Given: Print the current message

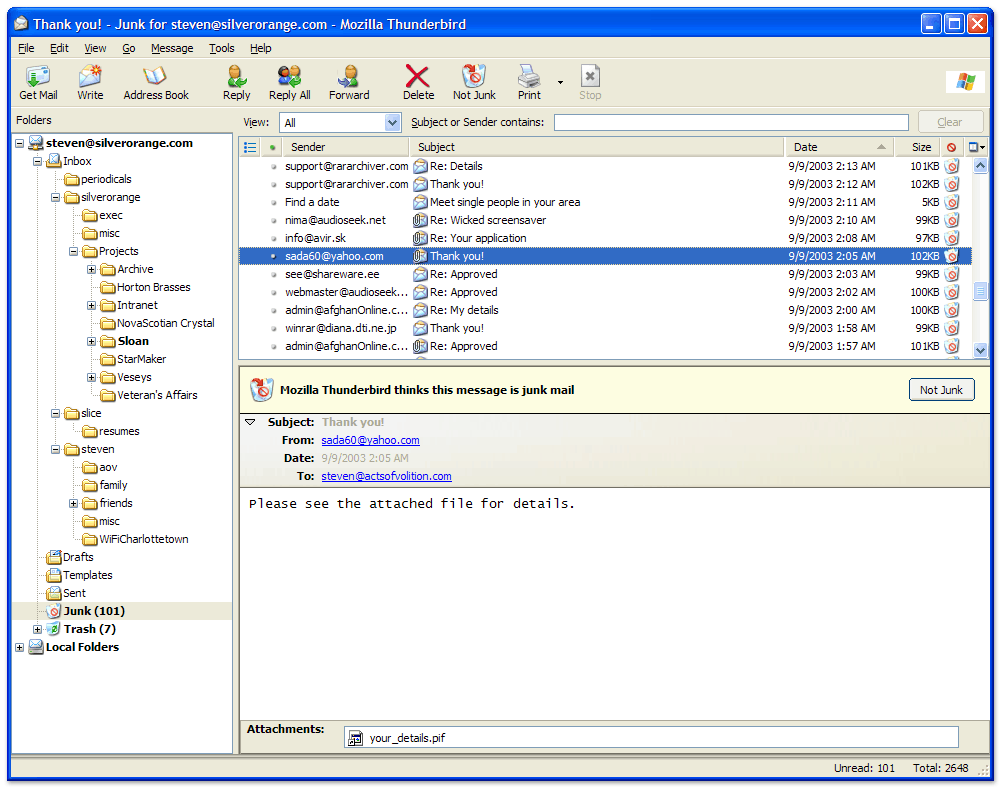Looking at the screenshot, I should [529, 82].
